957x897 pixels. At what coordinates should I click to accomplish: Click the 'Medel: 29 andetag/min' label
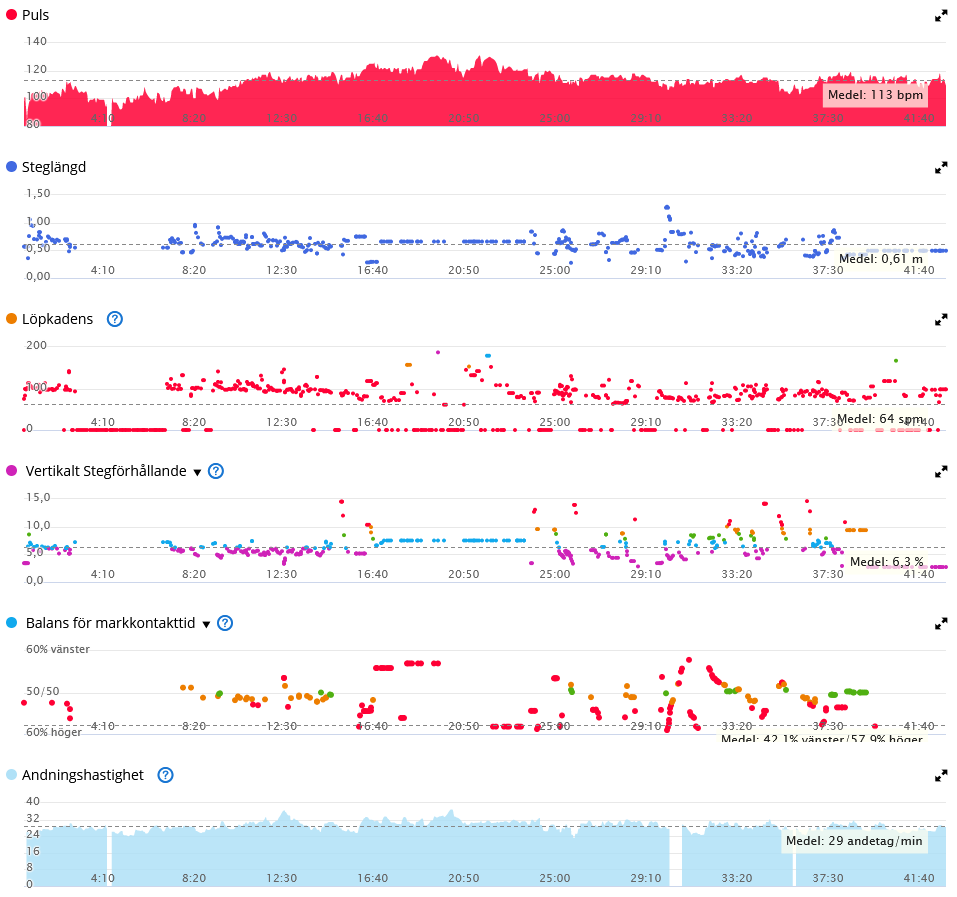[854, 841]
